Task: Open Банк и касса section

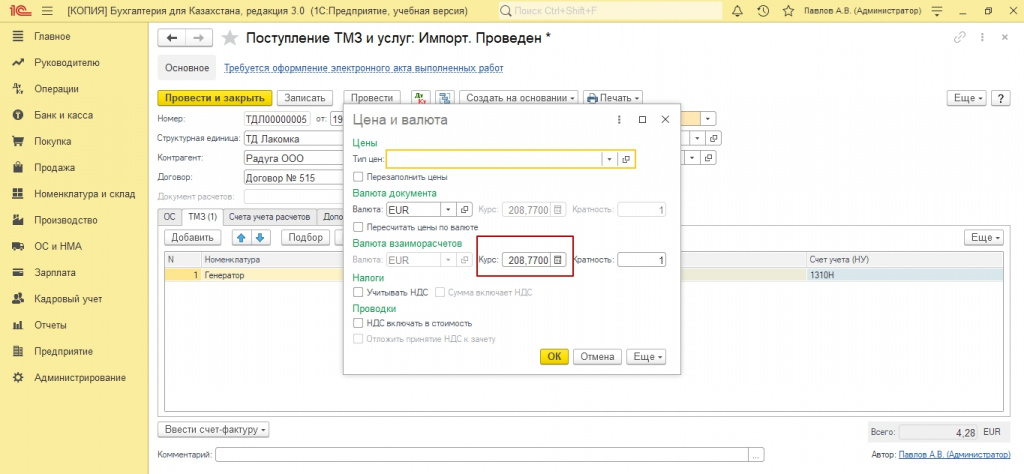Action: [x=63, y=115]
